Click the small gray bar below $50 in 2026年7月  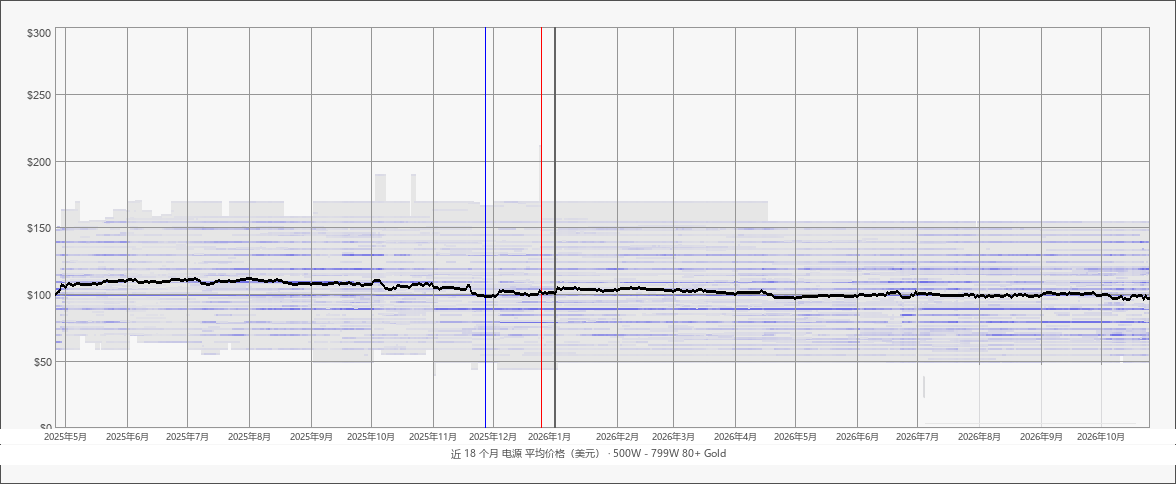pyautogui.click(x=924, y=387)
